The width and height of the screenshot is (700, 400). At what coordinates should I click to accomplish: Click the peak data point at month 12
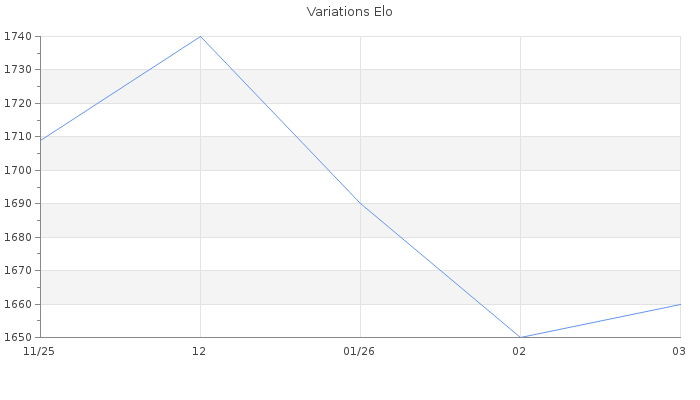tap(200, 37)
